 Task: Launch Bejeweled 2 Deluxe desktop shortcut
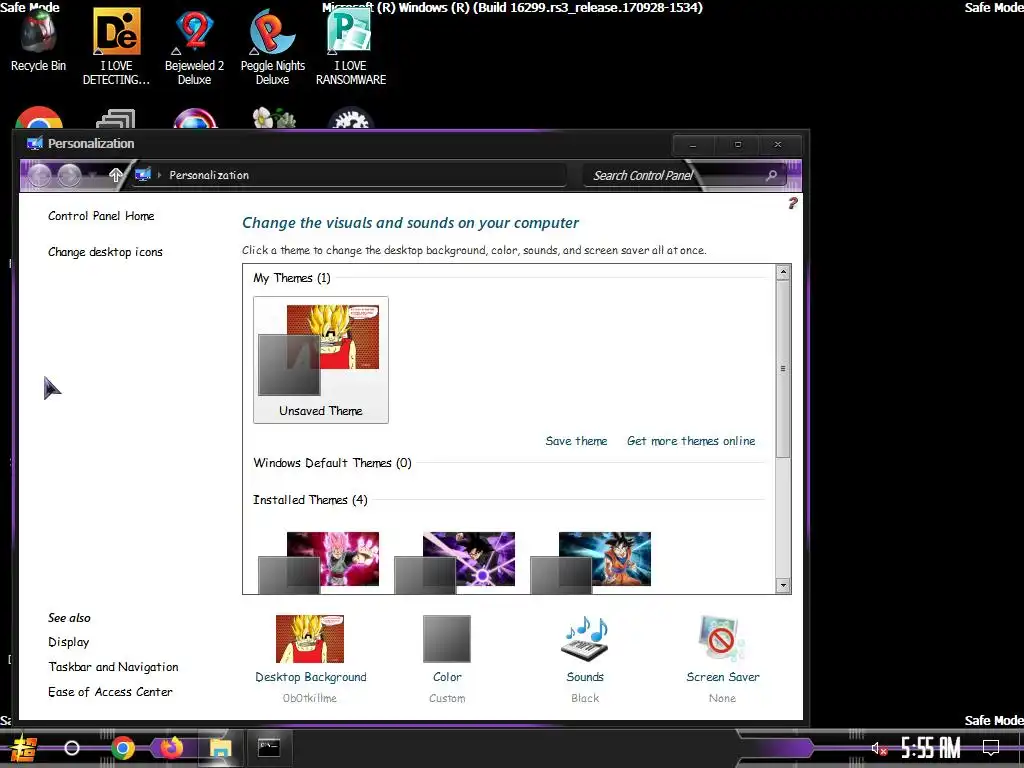pos(195,46)
